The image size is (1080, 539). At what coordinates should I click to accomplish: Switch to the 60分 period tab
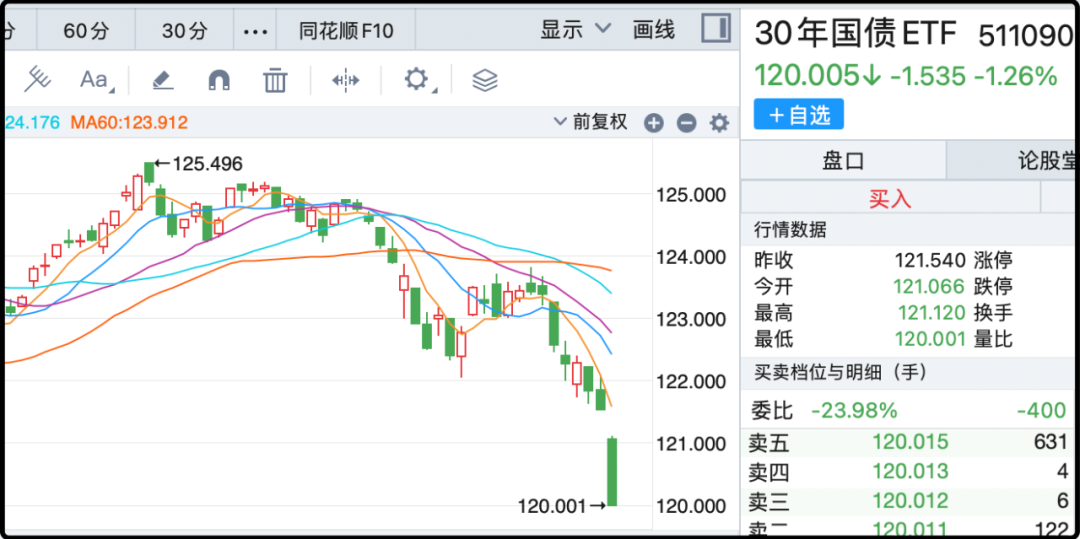(x=85, y=31)
